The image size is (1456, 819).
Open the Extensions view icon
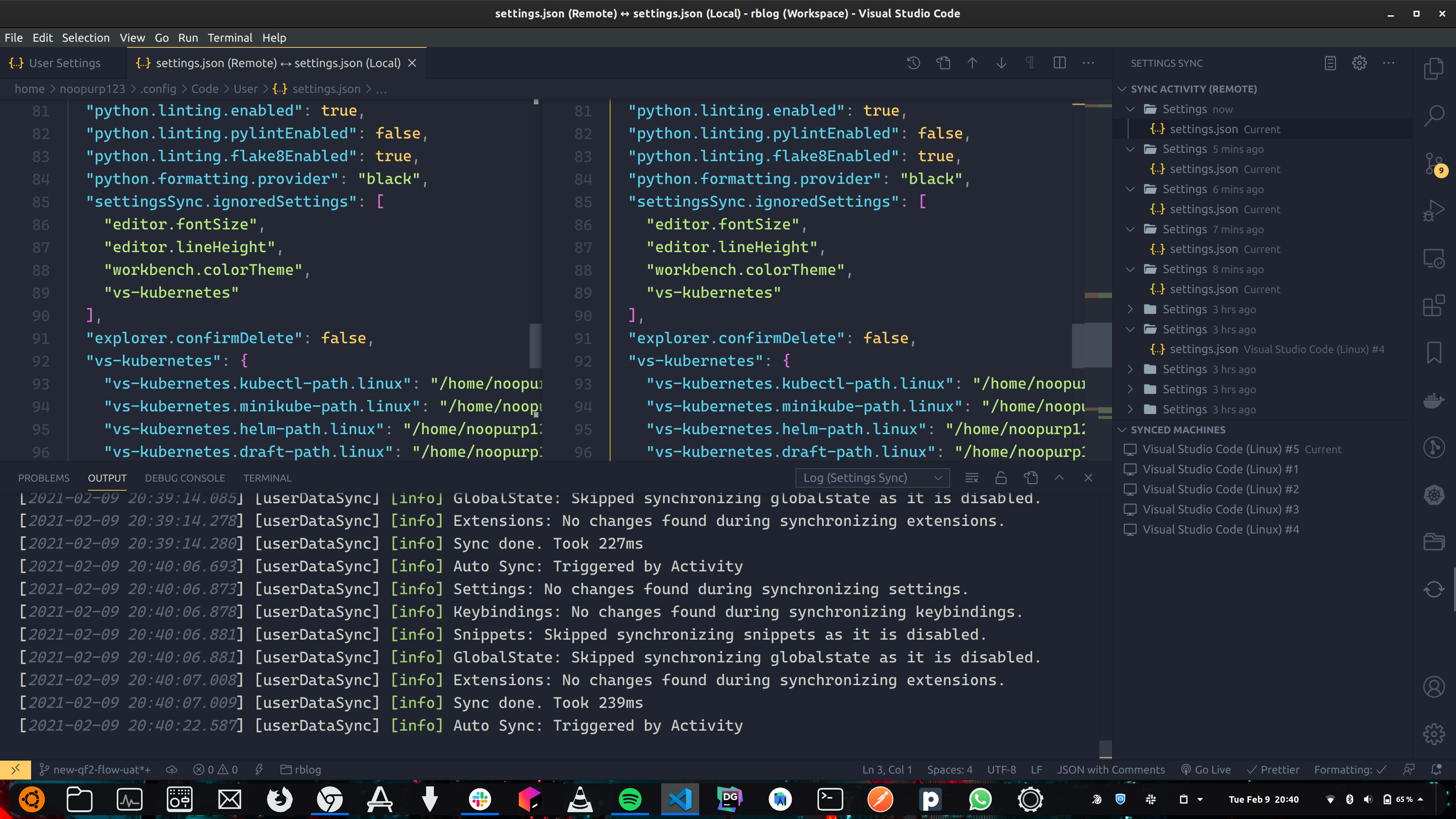(x=1433, y=306)
